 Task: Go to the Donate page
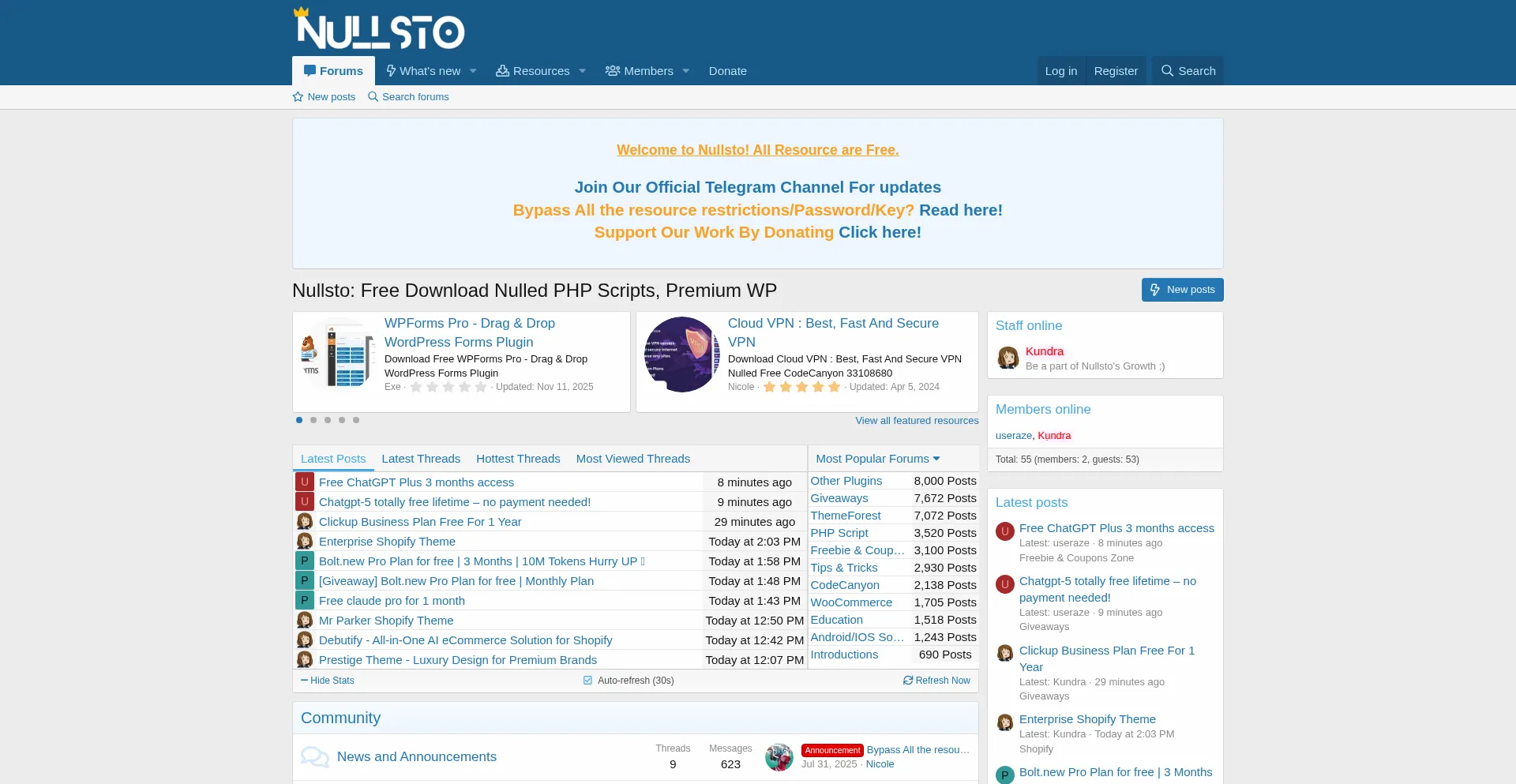point(728,71)
